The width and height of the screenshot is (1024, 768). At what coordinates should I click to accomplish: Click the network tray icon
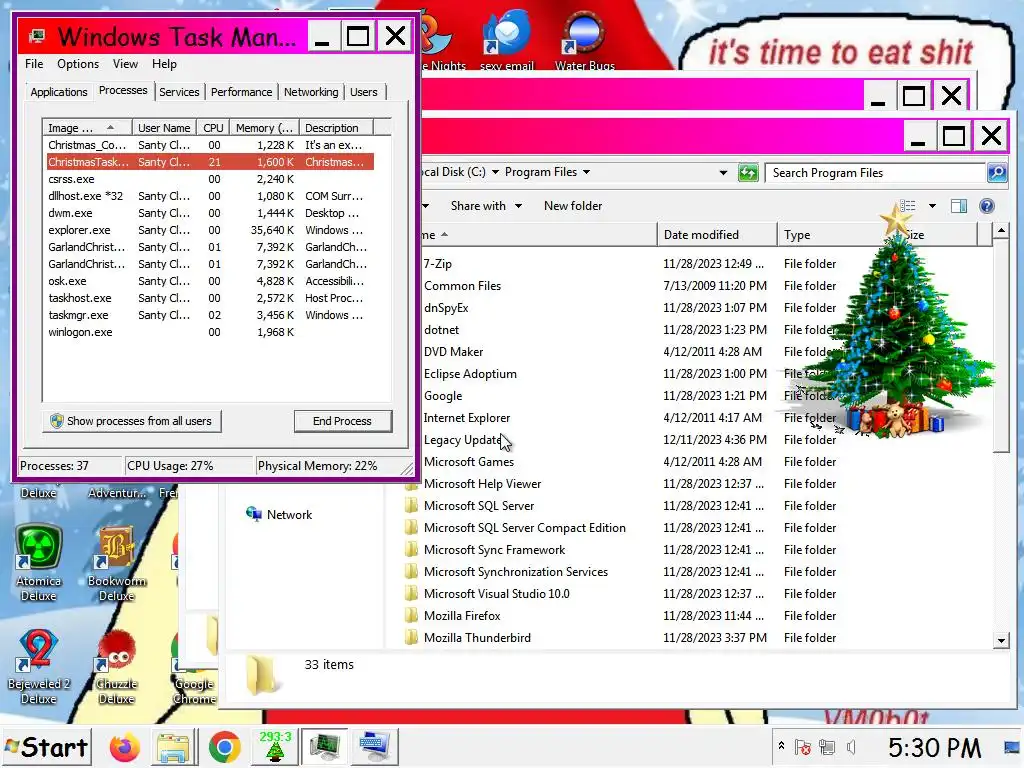click(827, 747)
